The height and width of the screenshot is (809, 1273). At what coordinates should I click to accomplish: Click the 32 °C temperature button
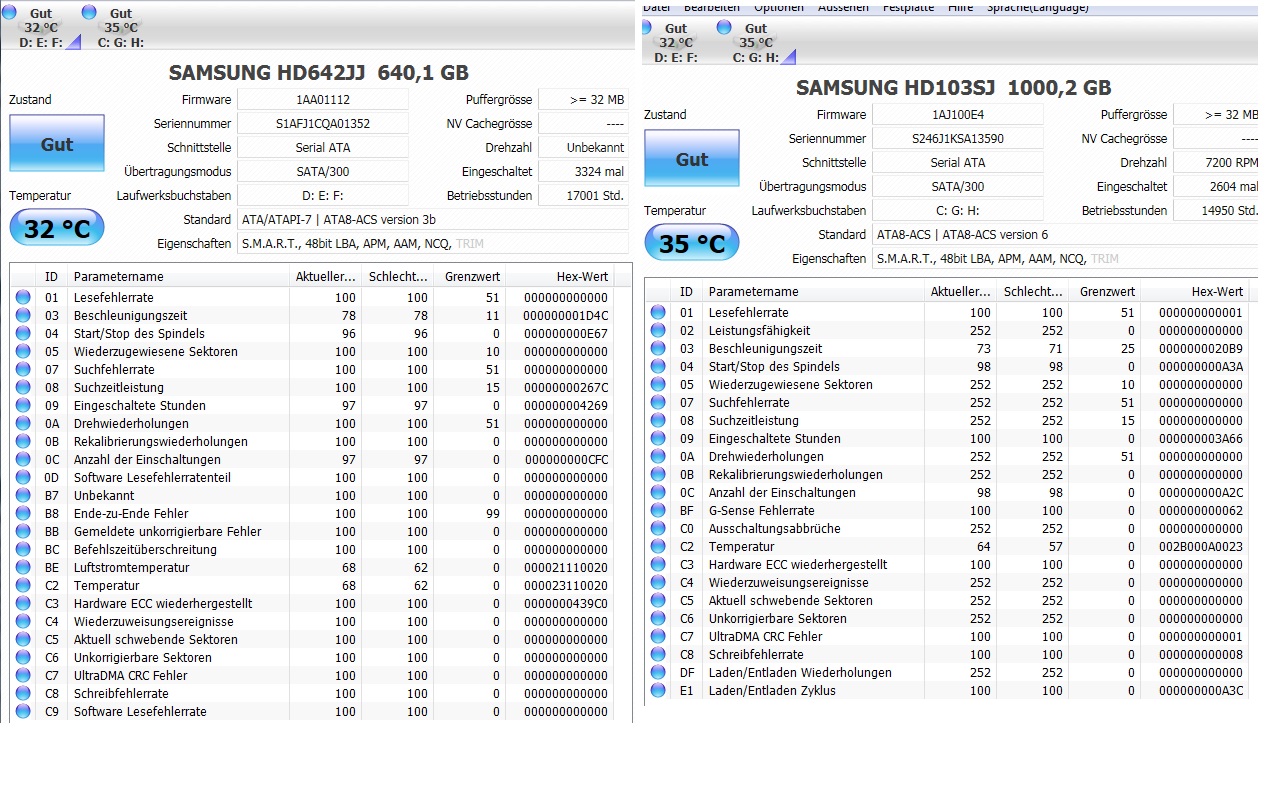57,229
